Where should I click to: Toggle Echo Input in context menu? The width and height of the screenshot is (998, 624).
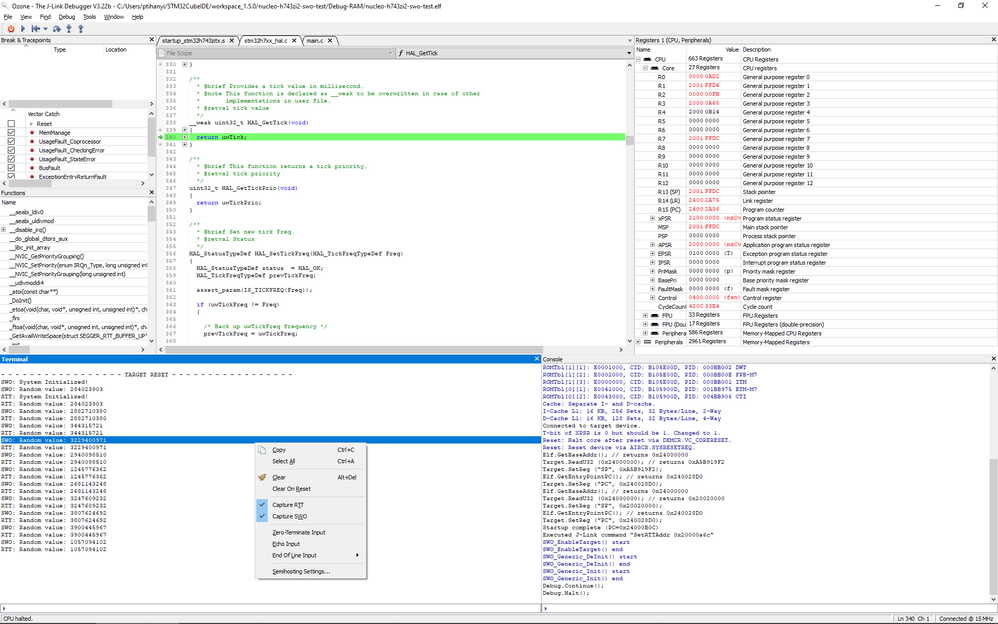(x=311, y=544)
